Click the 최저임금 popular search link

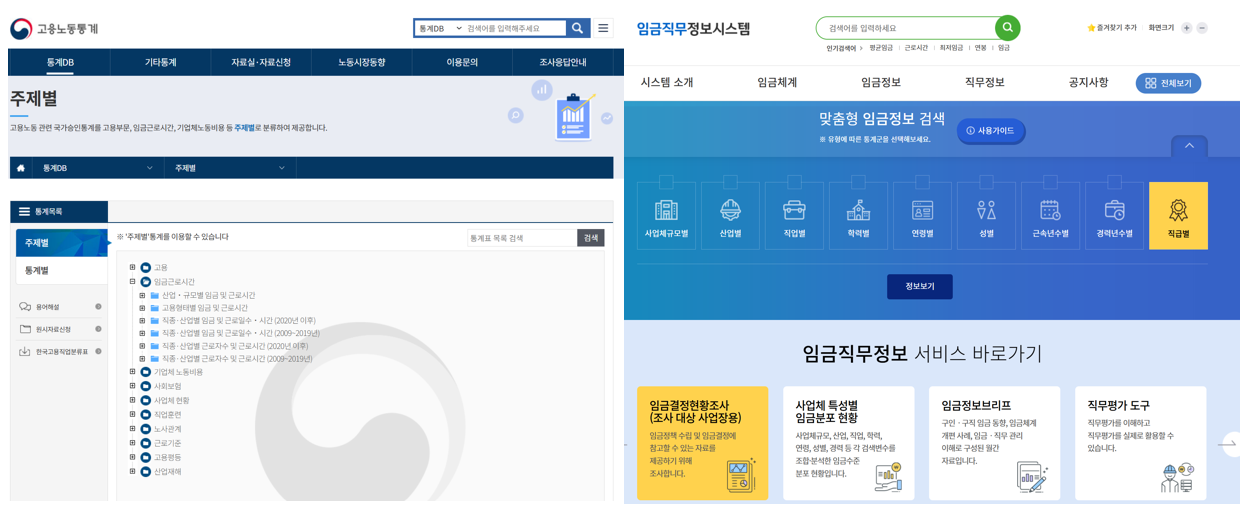pyautogui.click(x=951, y=48)
